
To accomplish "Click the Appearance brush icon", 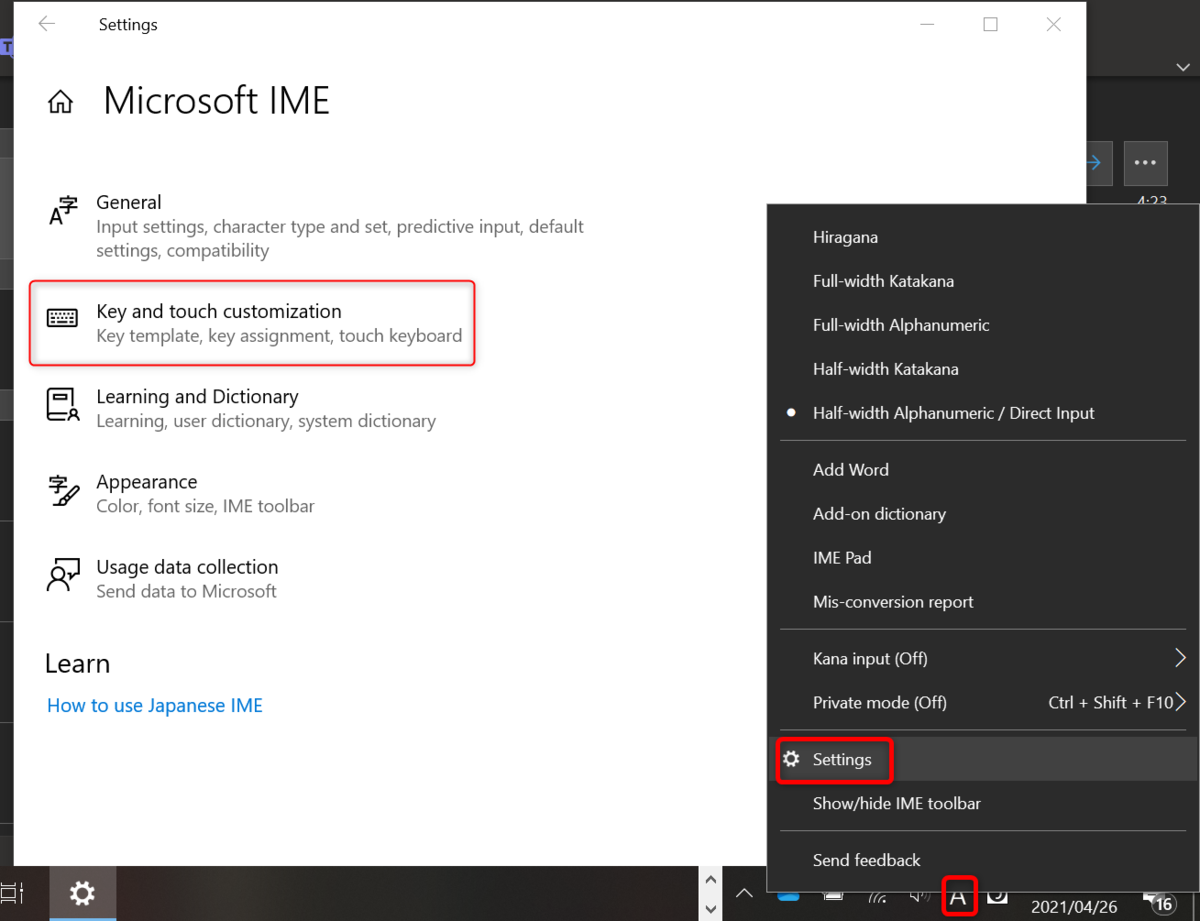I will pos(63,490).
